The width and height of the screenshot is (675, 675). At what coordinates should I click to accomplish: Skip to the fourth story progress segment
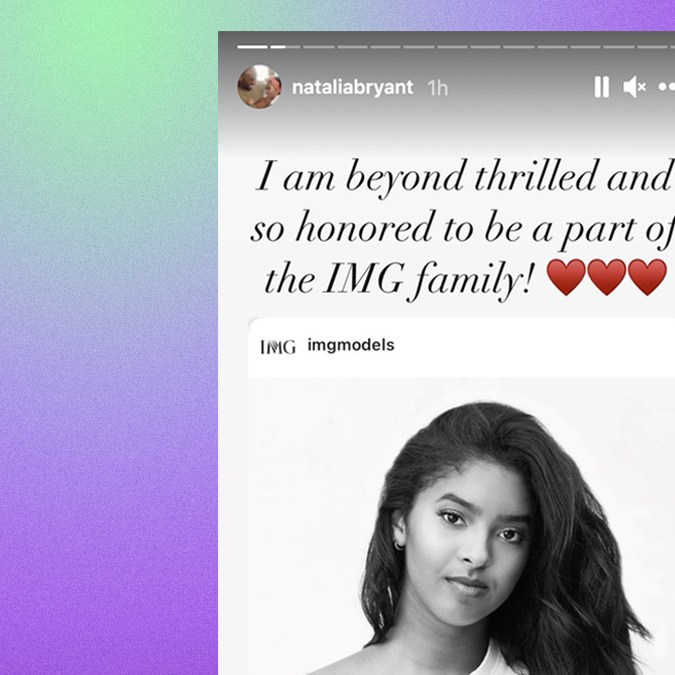[x=352, y=47]
